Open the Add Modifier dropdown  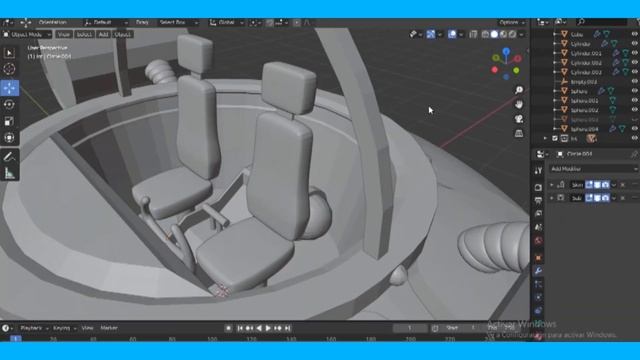coord(594,169)
